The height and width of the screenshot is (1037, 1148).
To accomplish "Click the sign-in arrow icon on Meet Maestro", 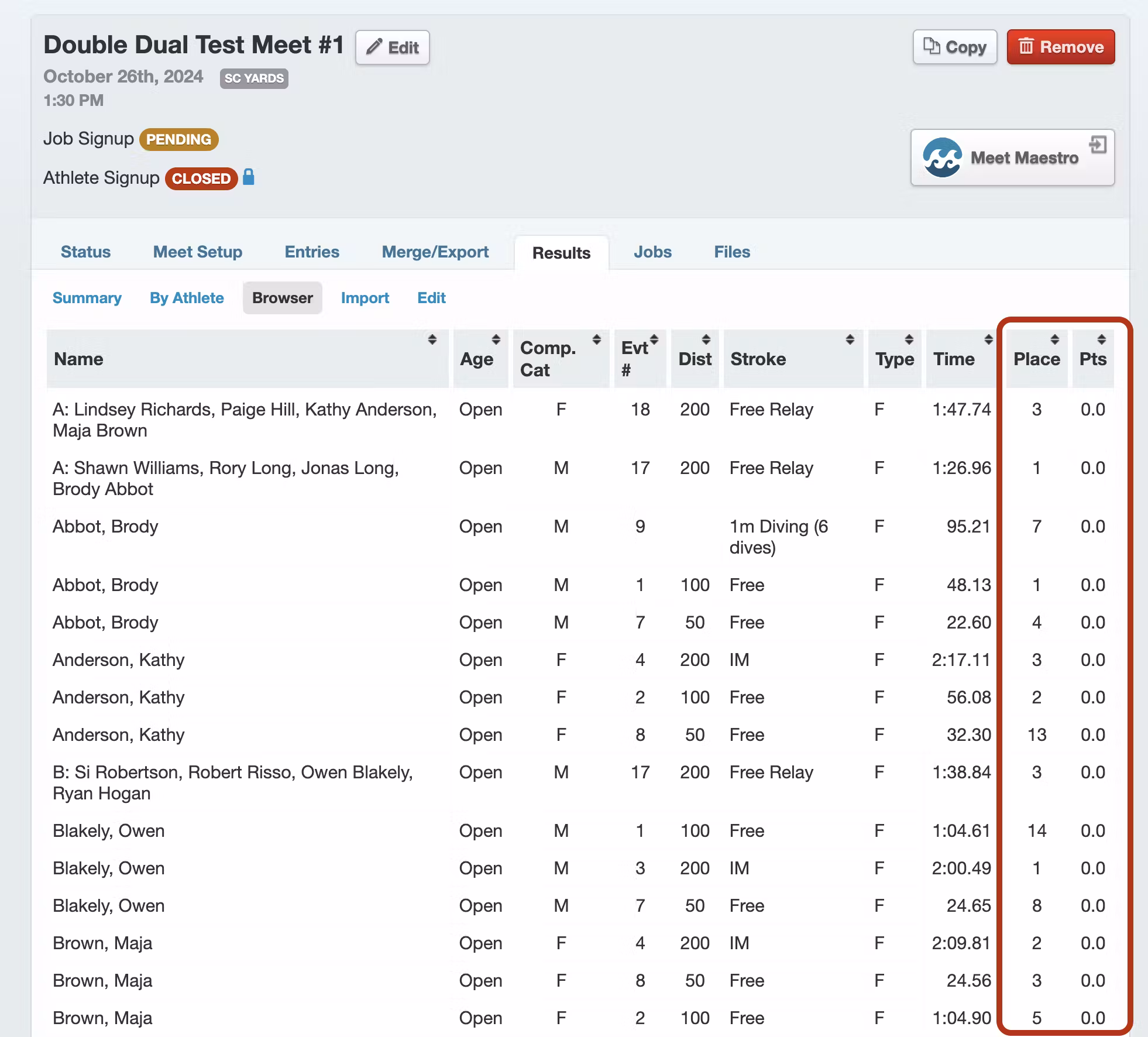I will [x=1098, y=145].
